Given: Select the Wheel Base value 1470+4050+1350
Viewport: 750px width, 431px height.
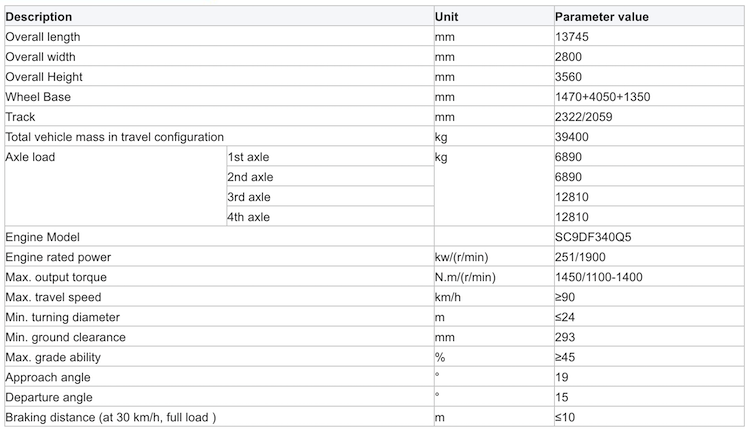Looking at the screenshot, I should pyautogui.click(x=603, y=97).
